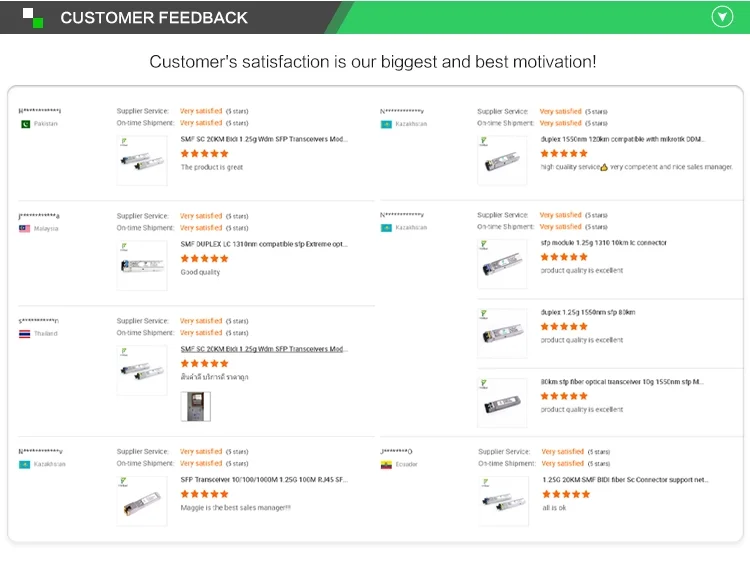The width and height of the screenshot is (750, 570).
Task: Open duplex 1550nm 120km mikrotik product link
Action: (622, 139)
